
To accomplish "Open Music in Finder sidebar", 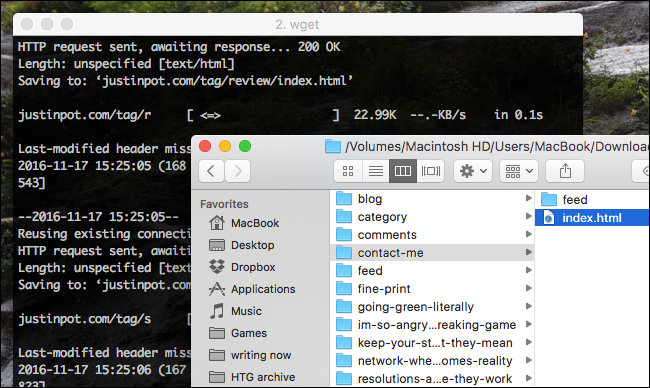I will 235,311.
